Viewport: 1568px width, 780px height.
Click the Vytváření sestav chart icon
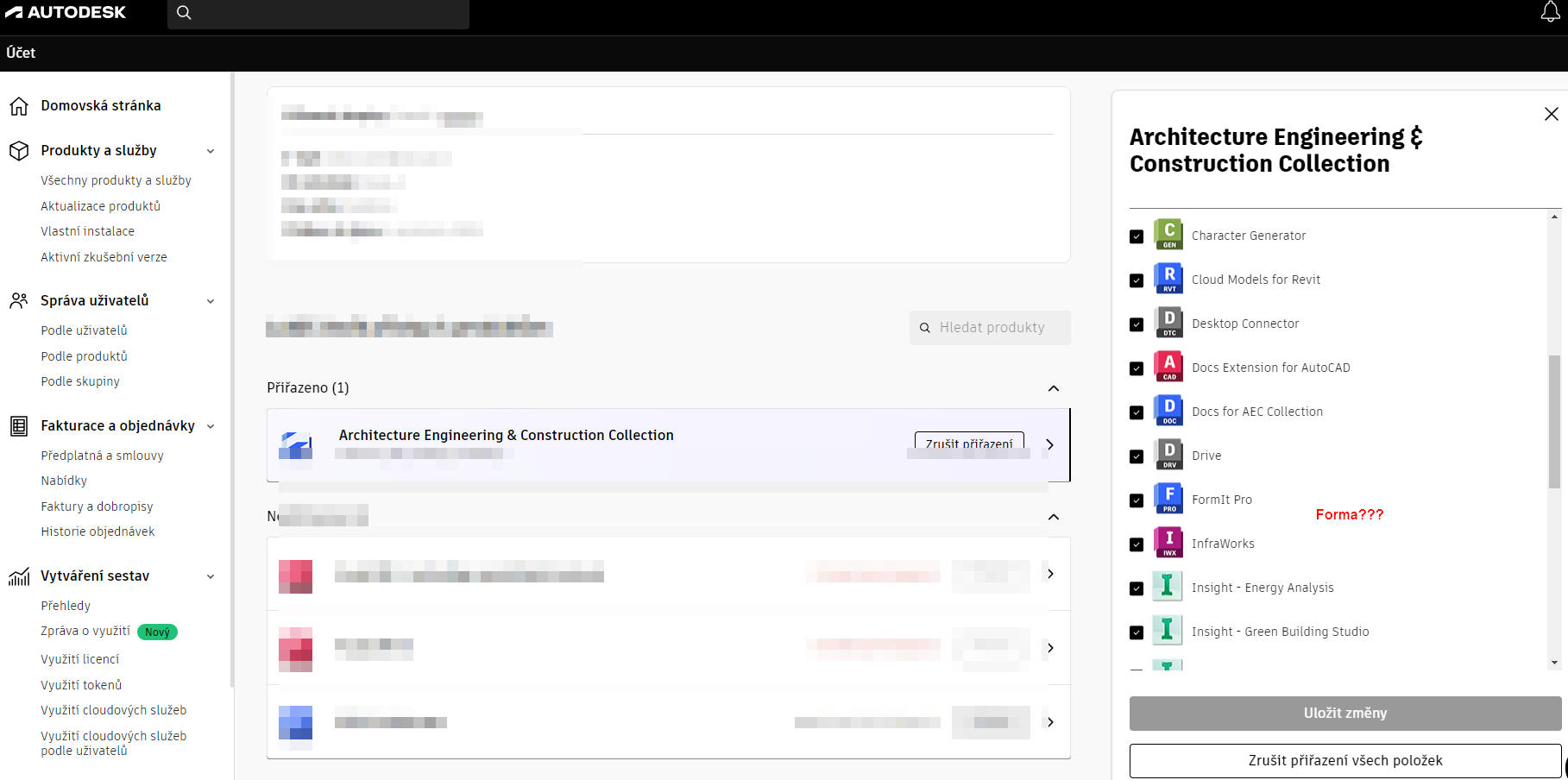point(19,576)
